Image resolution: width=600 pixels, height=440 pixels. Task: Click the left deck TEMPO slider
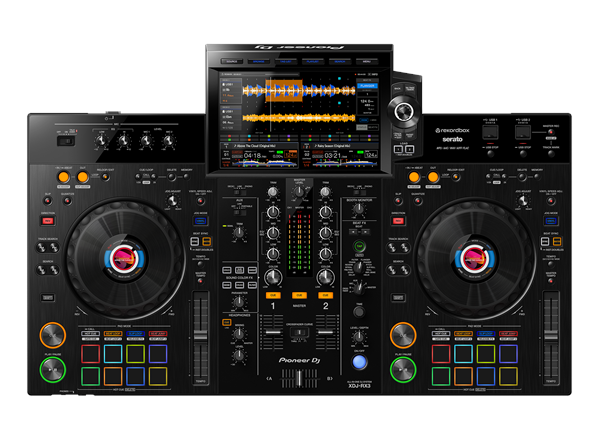point(201,337)
